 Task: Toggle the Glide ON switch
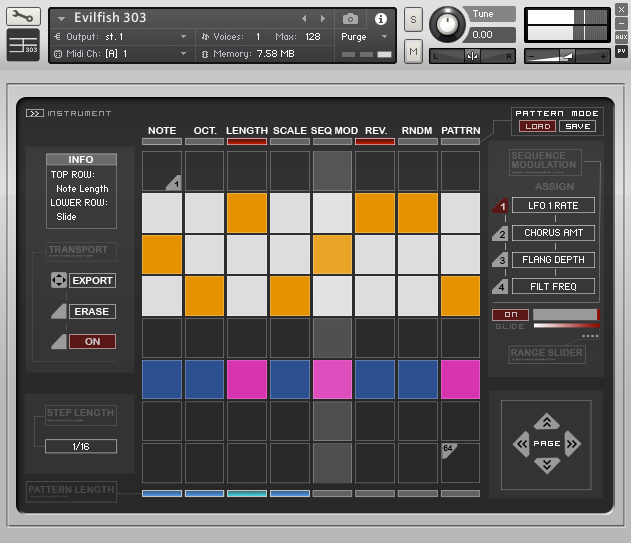point(510,315)
